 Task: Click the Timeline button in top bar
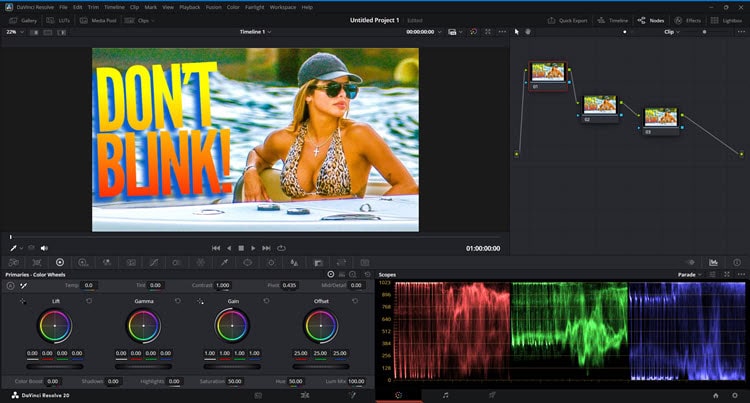click(x=612, y=21)
